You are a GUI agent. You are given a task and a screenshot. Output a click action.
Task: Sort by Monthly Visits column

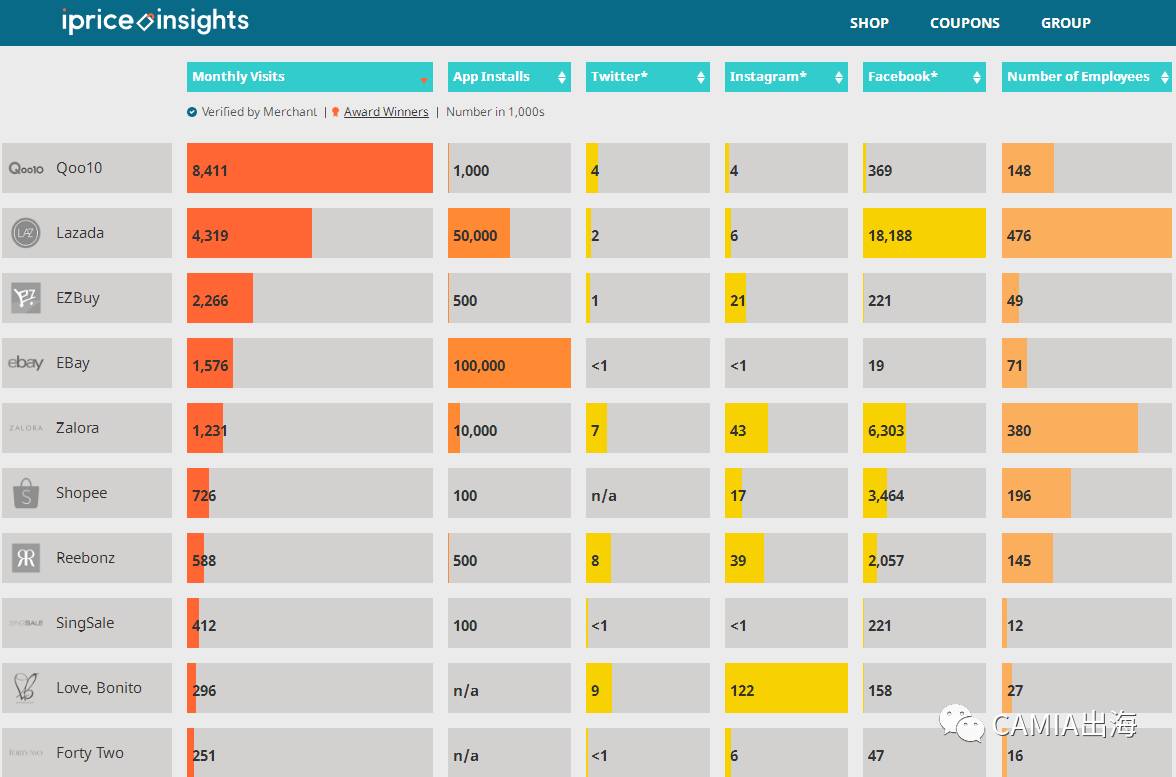coord(309,77)
